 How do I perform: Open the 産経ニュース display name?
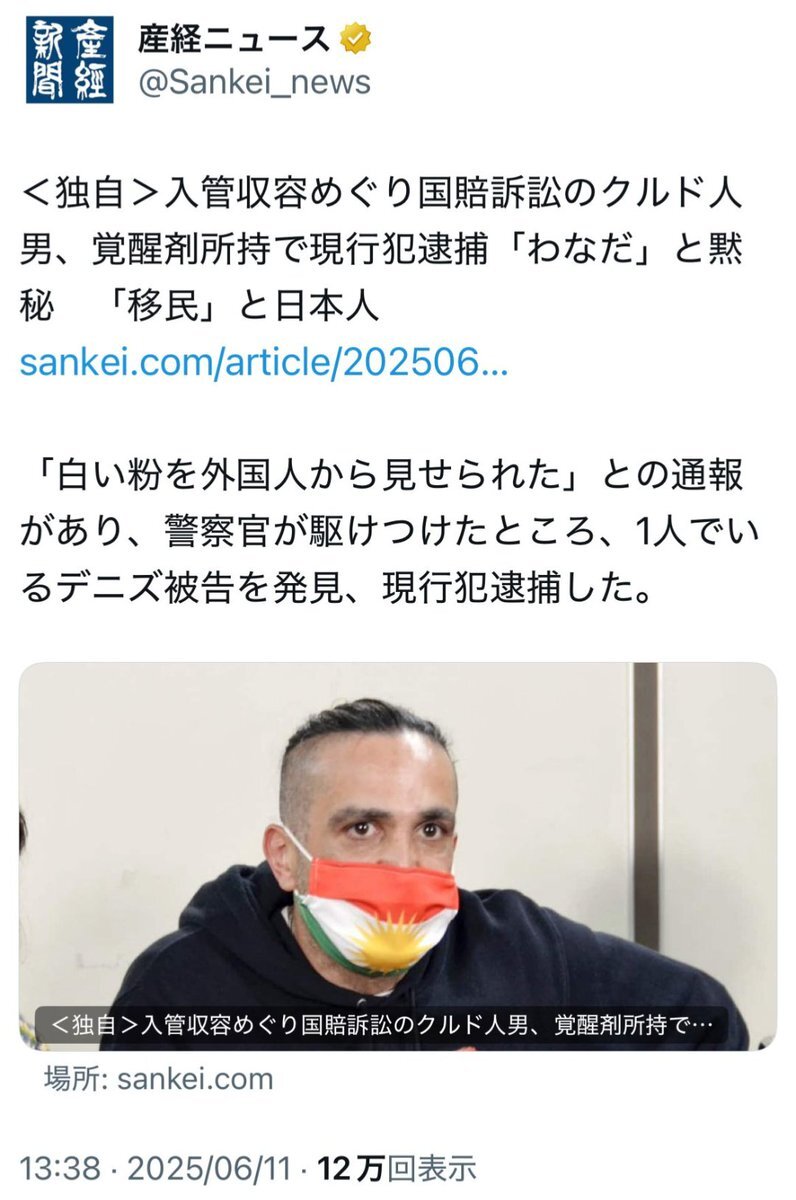234,39
